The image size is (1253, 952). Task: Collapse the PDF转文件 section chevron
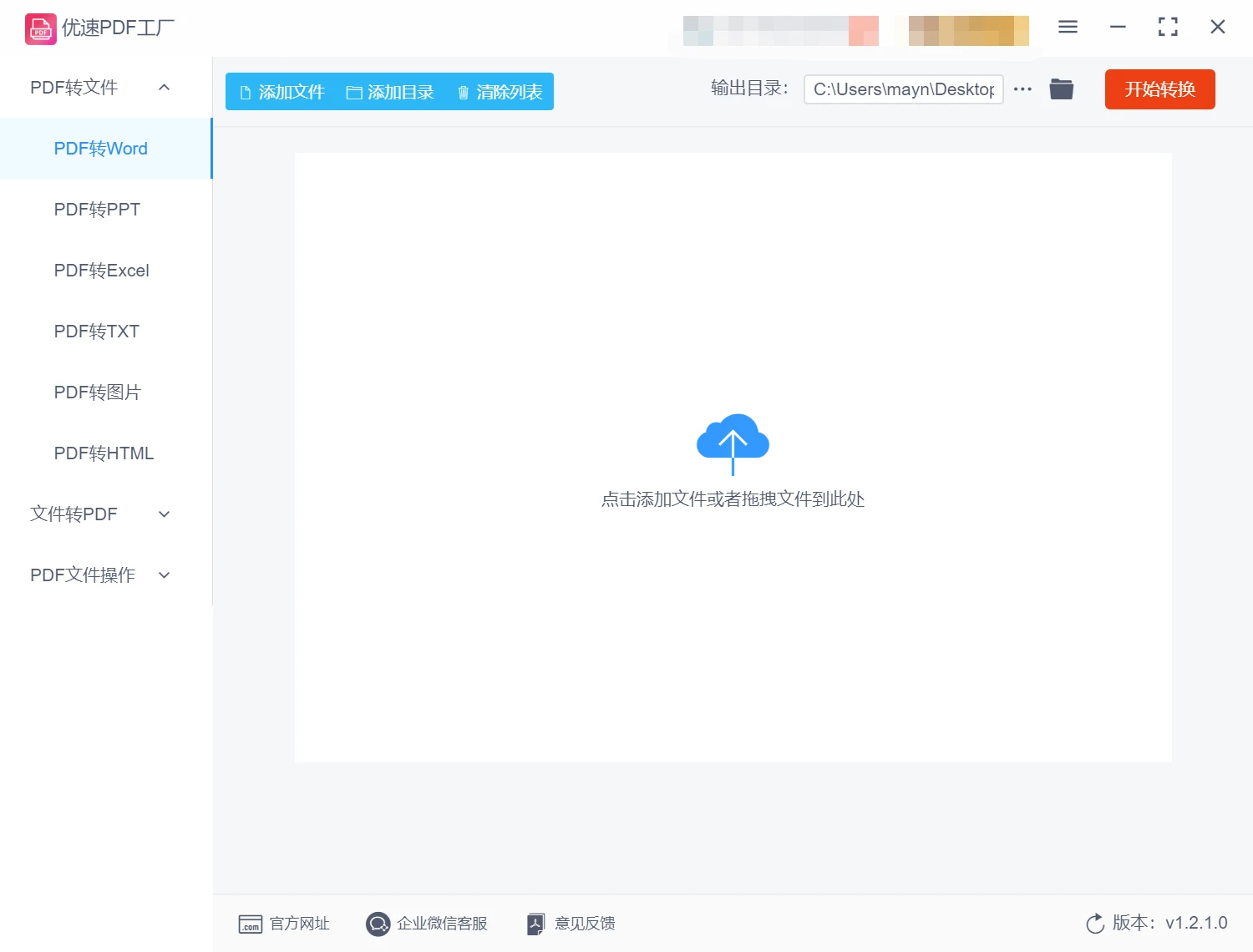[165, 87]
